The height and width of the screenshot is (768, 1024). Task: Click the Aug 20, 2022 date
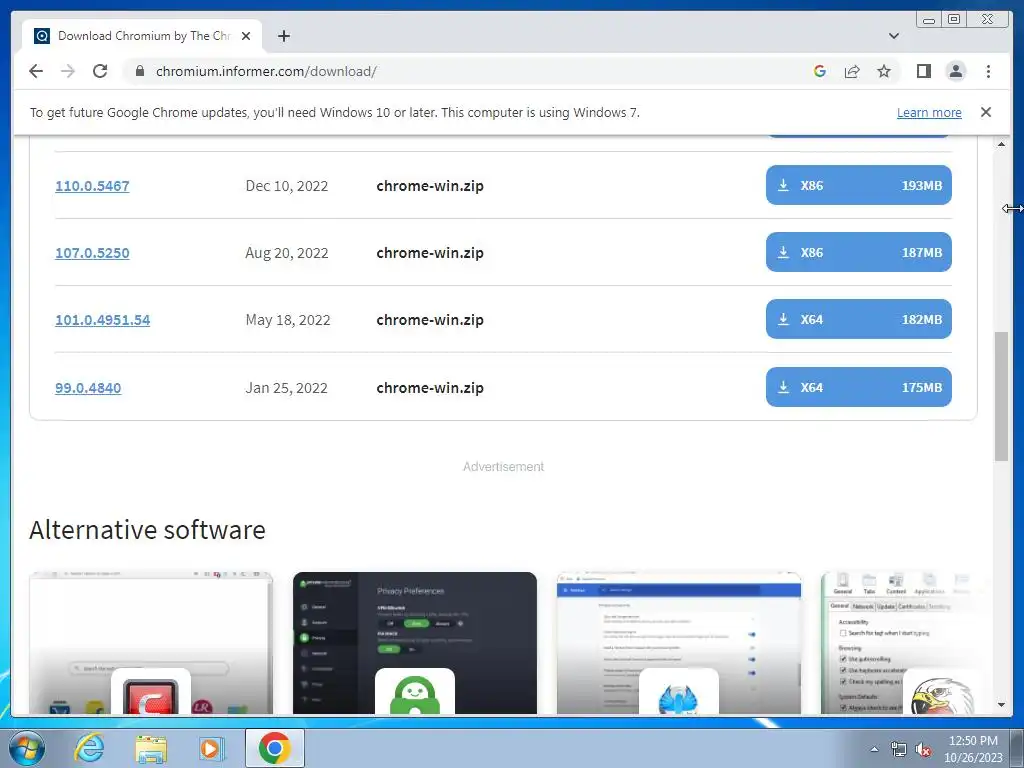pyautogui.click(x=287, y=253)
